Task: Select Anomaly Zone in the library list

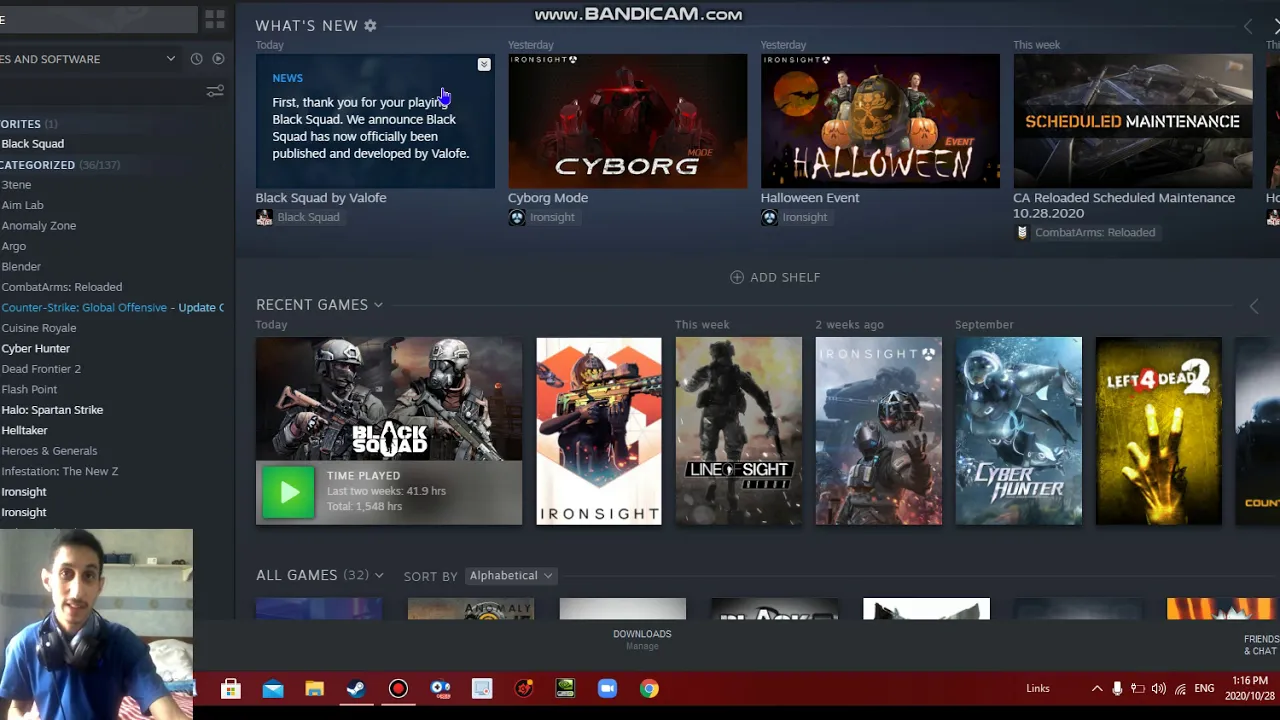Action: [38, 226]
